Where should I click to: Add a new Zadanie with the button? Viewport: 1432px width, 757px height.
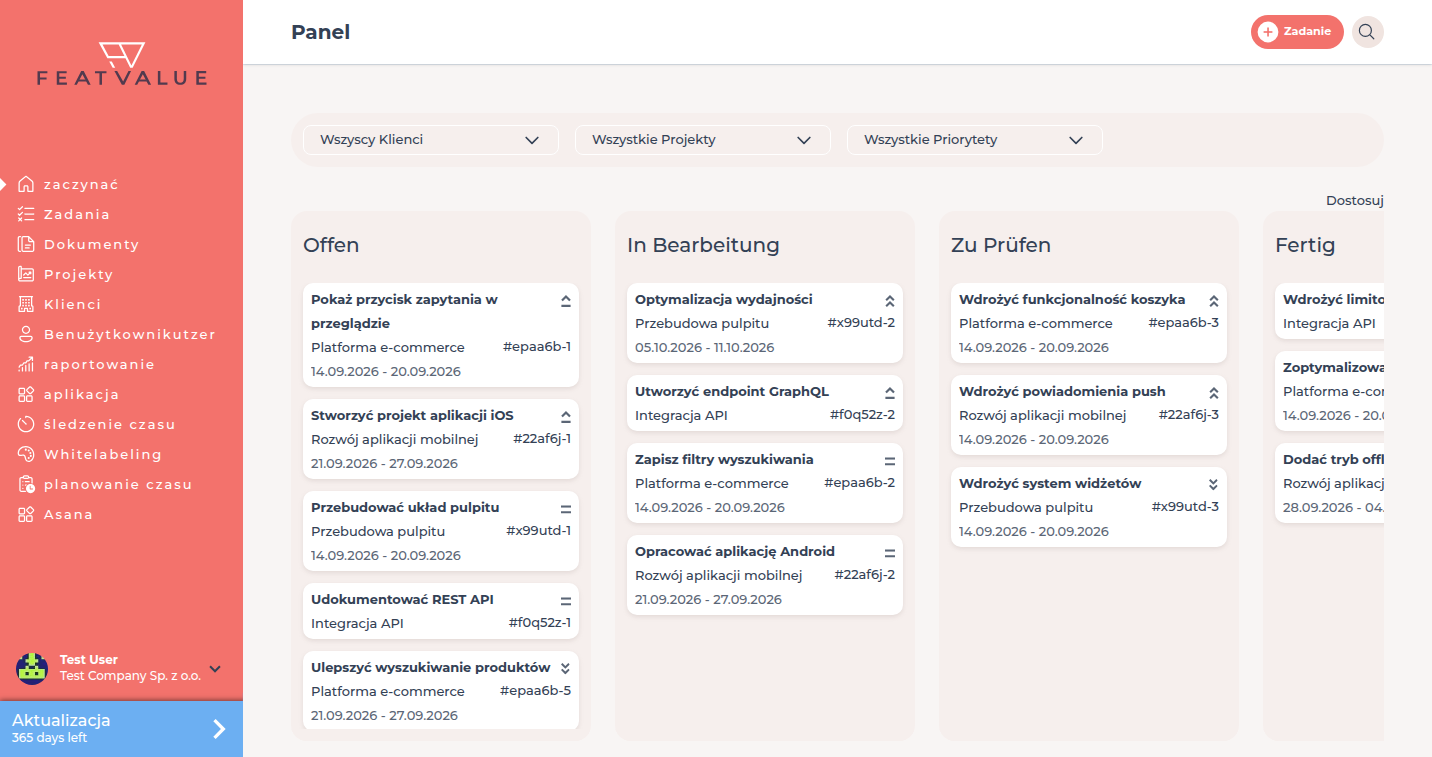click(1297, 32)
